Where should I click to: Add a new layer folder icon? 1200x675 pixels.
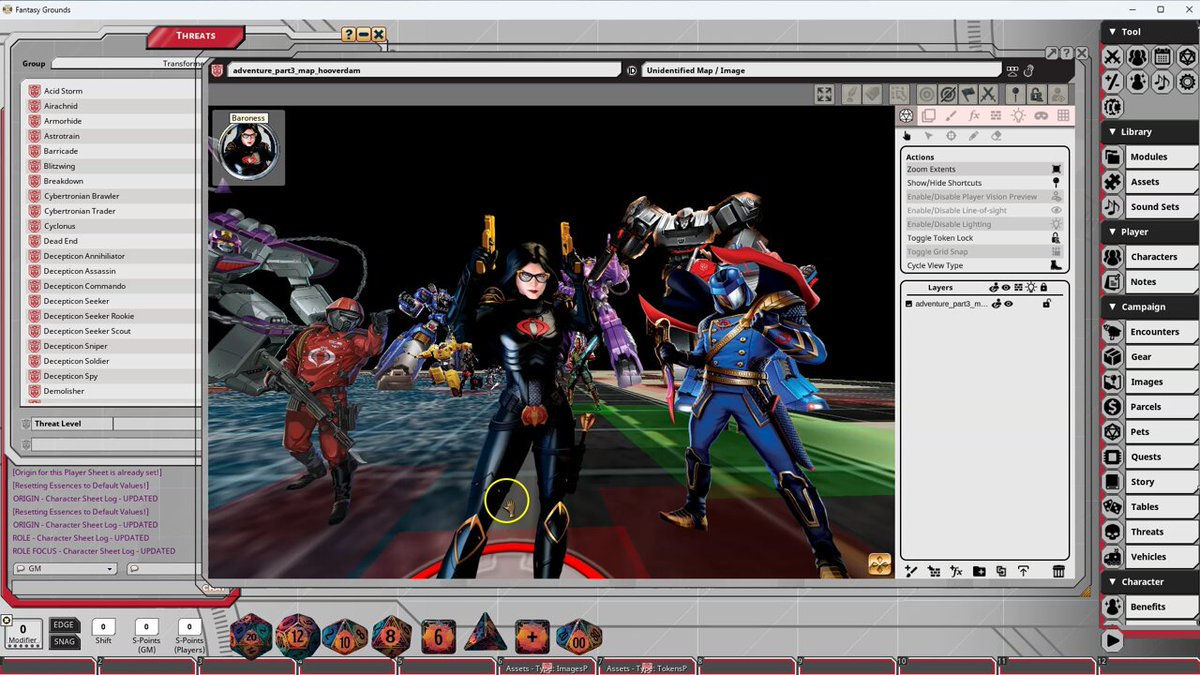coord(979,571)
